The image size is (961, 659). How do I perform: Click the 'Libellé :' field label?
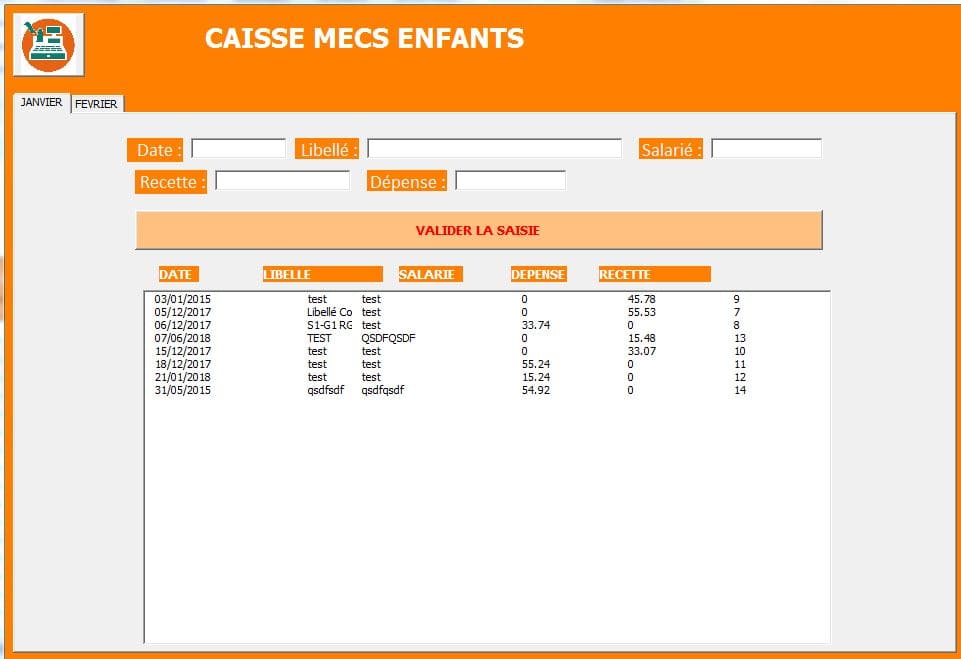(327, 150)
